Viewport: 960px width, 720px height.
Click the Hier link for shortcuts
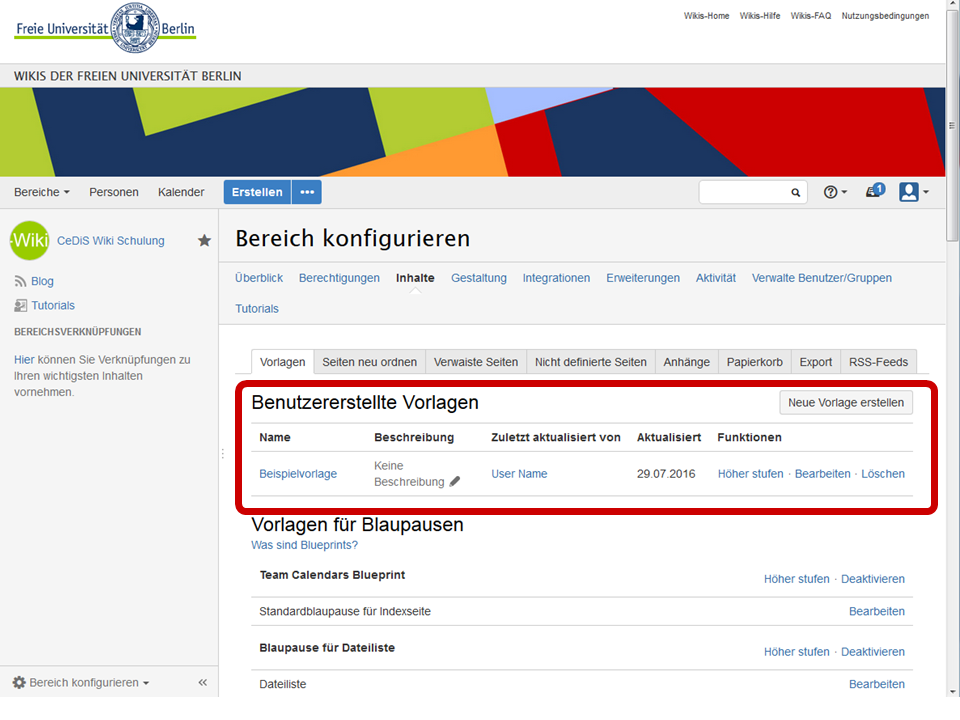click(x=24, y=359)
